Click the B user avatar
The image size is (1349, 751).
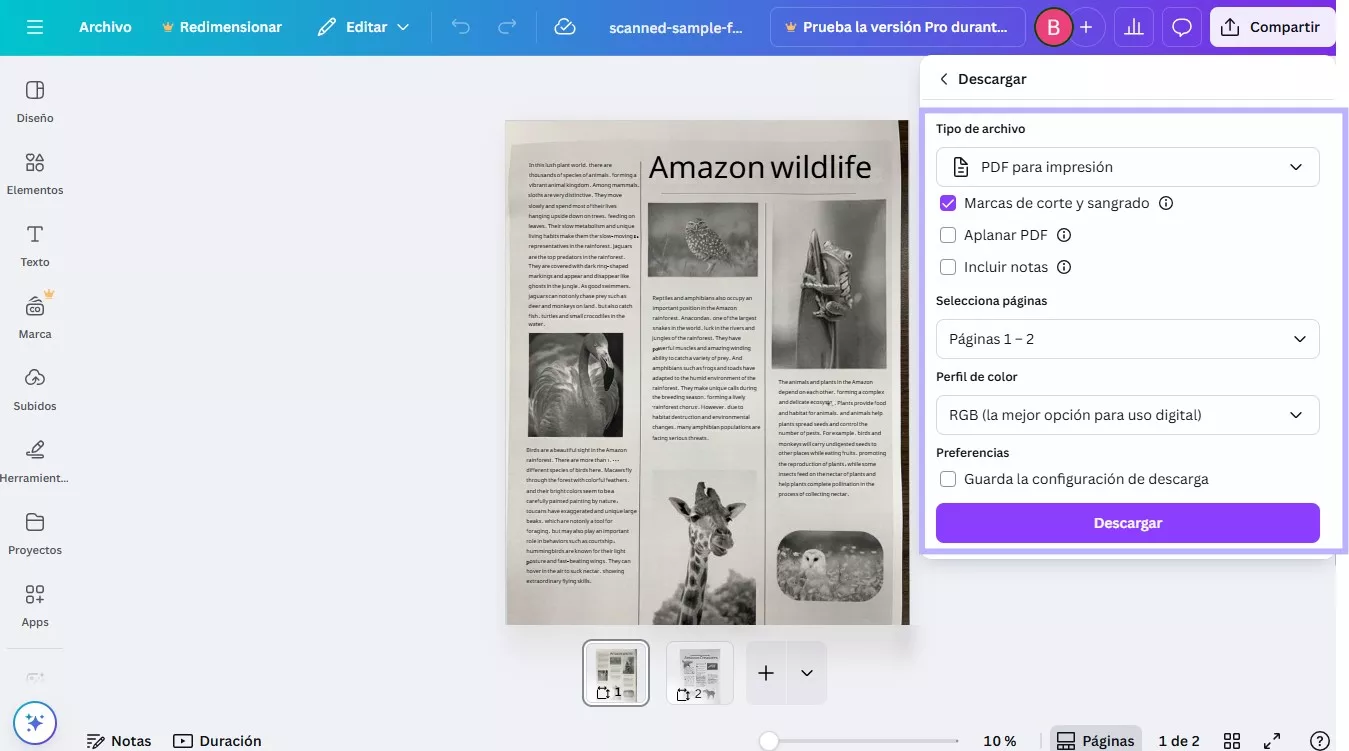[1053, 27]
